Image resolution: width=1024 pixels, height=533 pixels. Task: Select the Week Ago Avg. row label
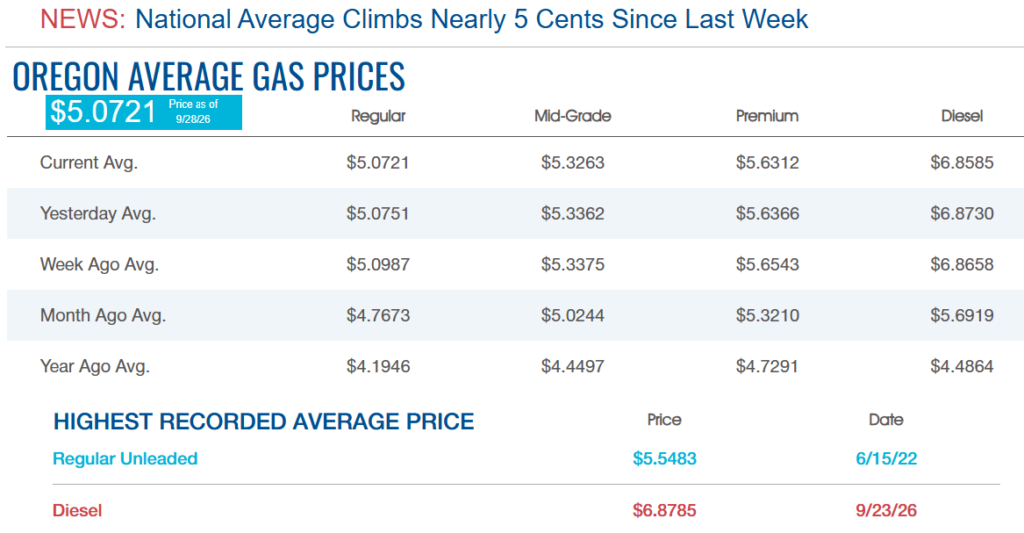pyautogui.click(x=99, y=265)
